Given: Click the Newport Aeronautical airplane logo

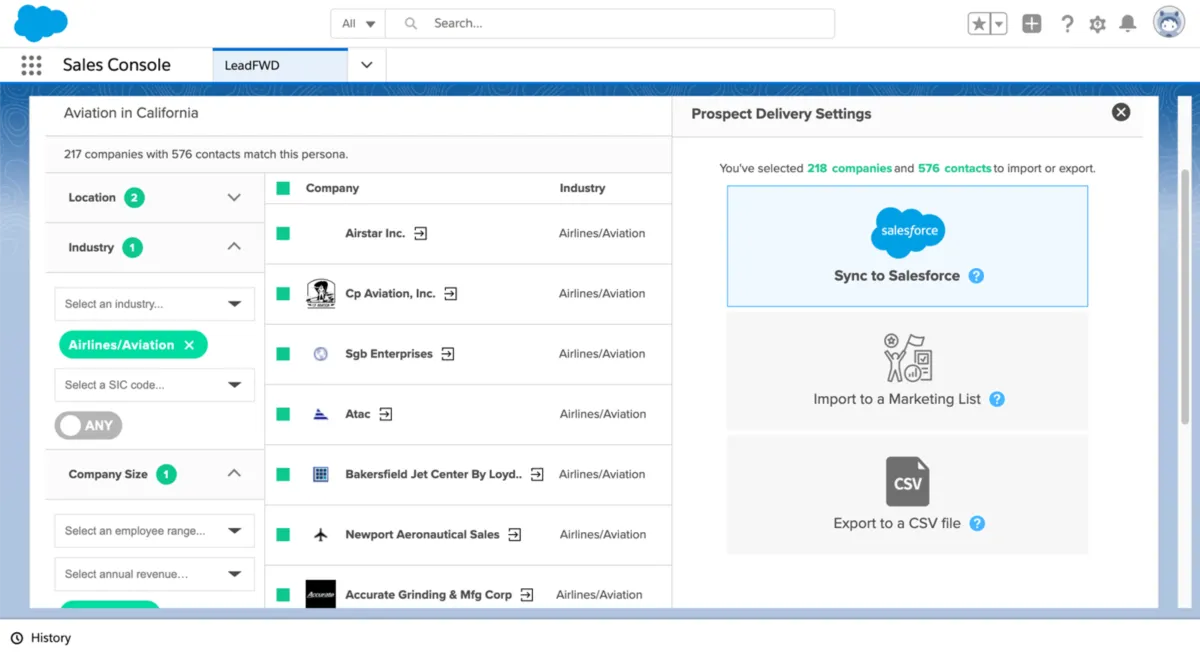Looking at the screenshot, I should click(321, 535).
